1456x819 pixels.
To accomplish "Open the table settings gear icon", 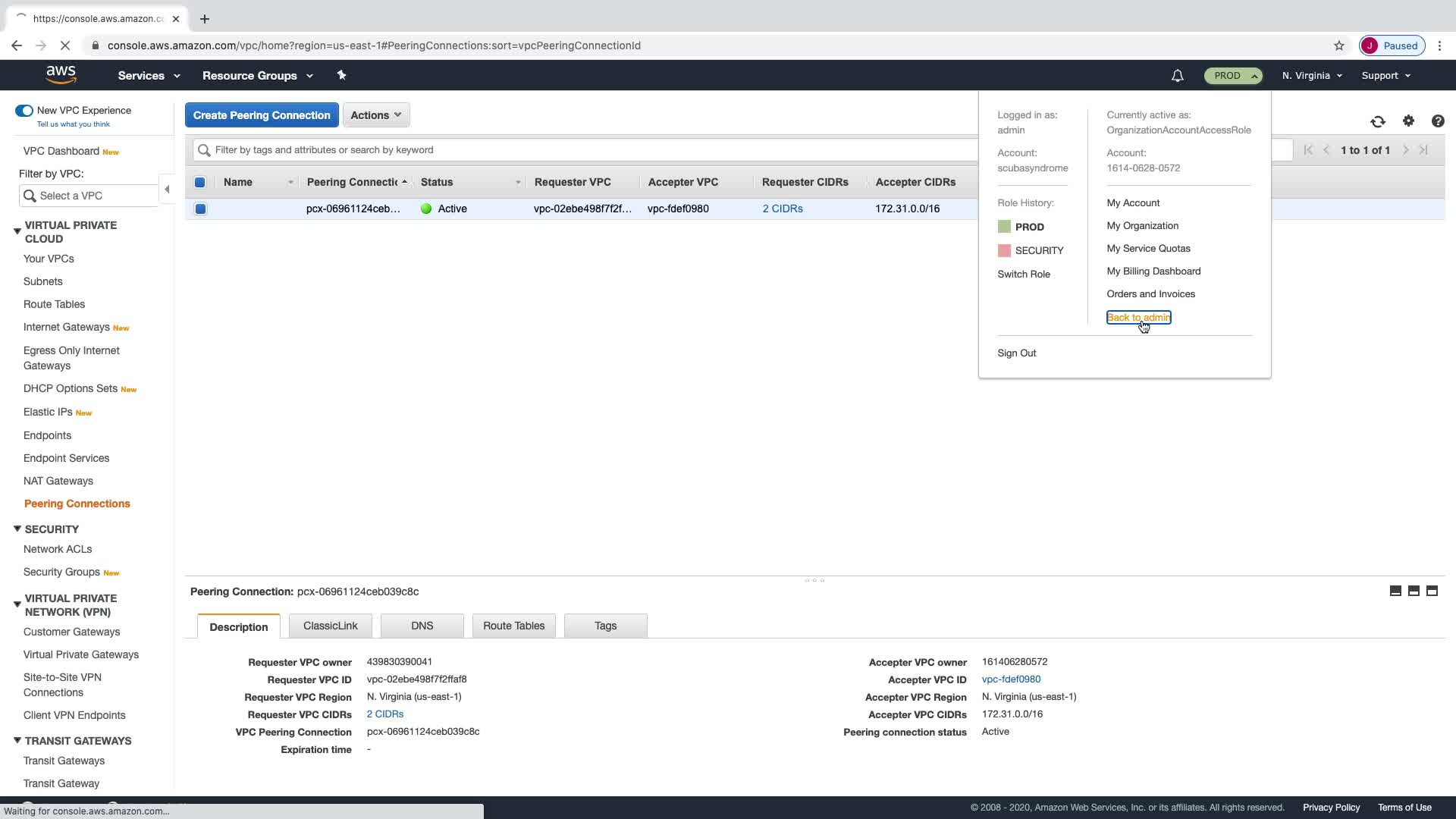I will coord(1408,121).
